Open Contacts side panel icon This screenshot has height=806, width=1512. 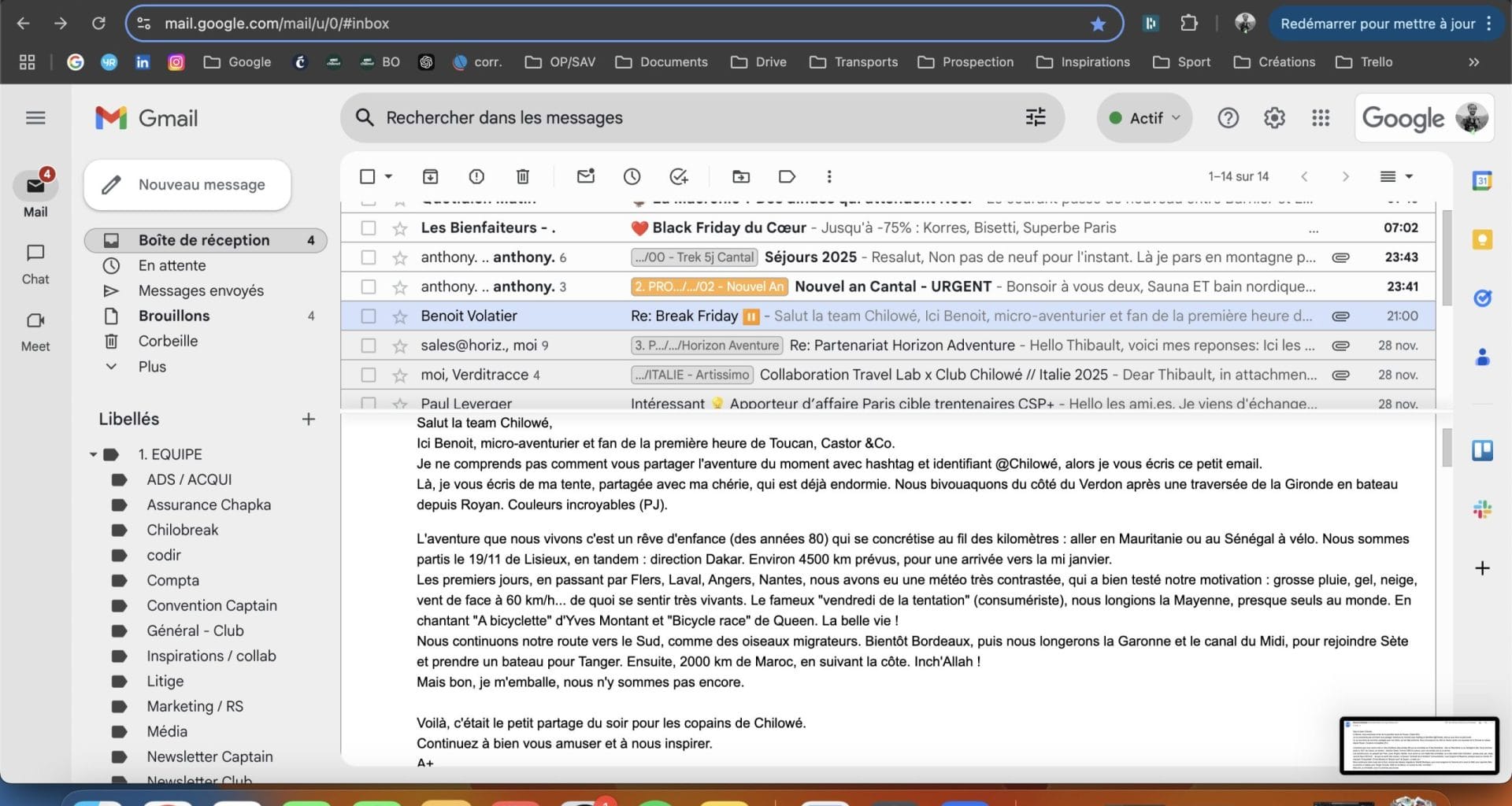1482,357
